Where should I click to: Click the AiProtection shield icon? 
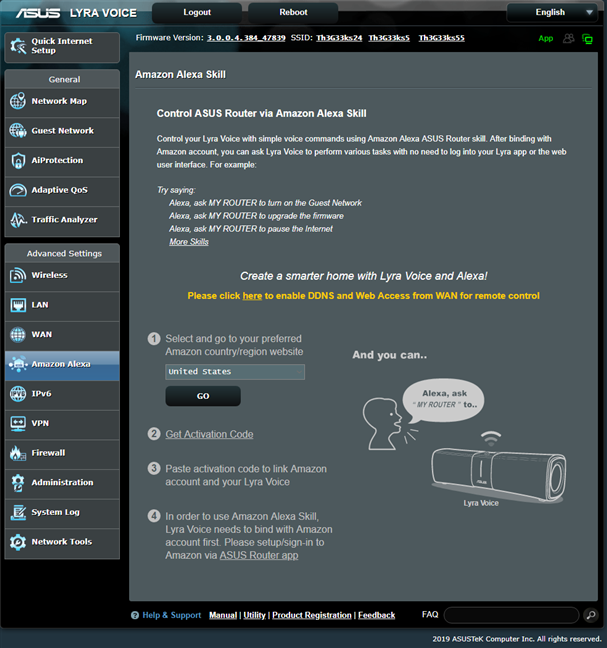[18, 160]
